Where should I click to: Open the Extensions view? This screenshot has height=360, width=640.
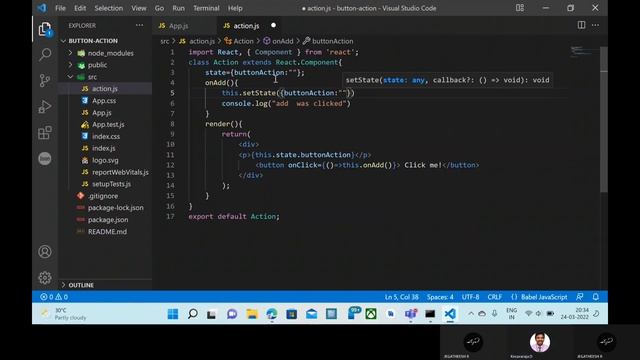point(45,133)
